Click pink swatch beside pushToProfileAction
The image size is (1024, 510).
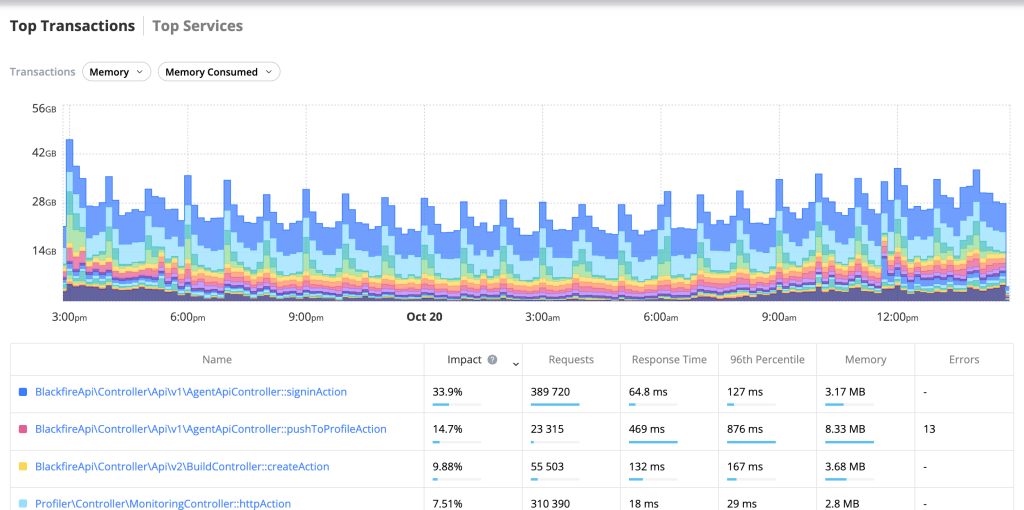tap(23, 429)
